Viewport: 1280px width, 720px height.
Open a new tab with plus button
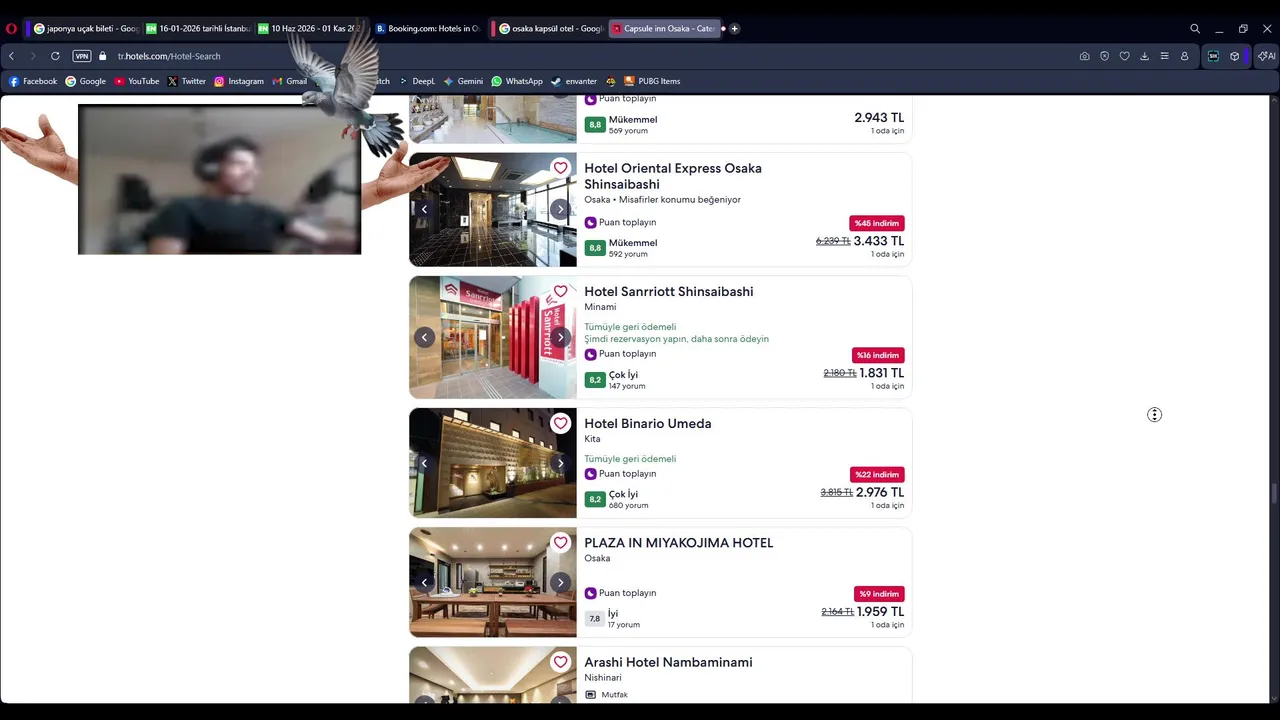[x=734, y=29]
